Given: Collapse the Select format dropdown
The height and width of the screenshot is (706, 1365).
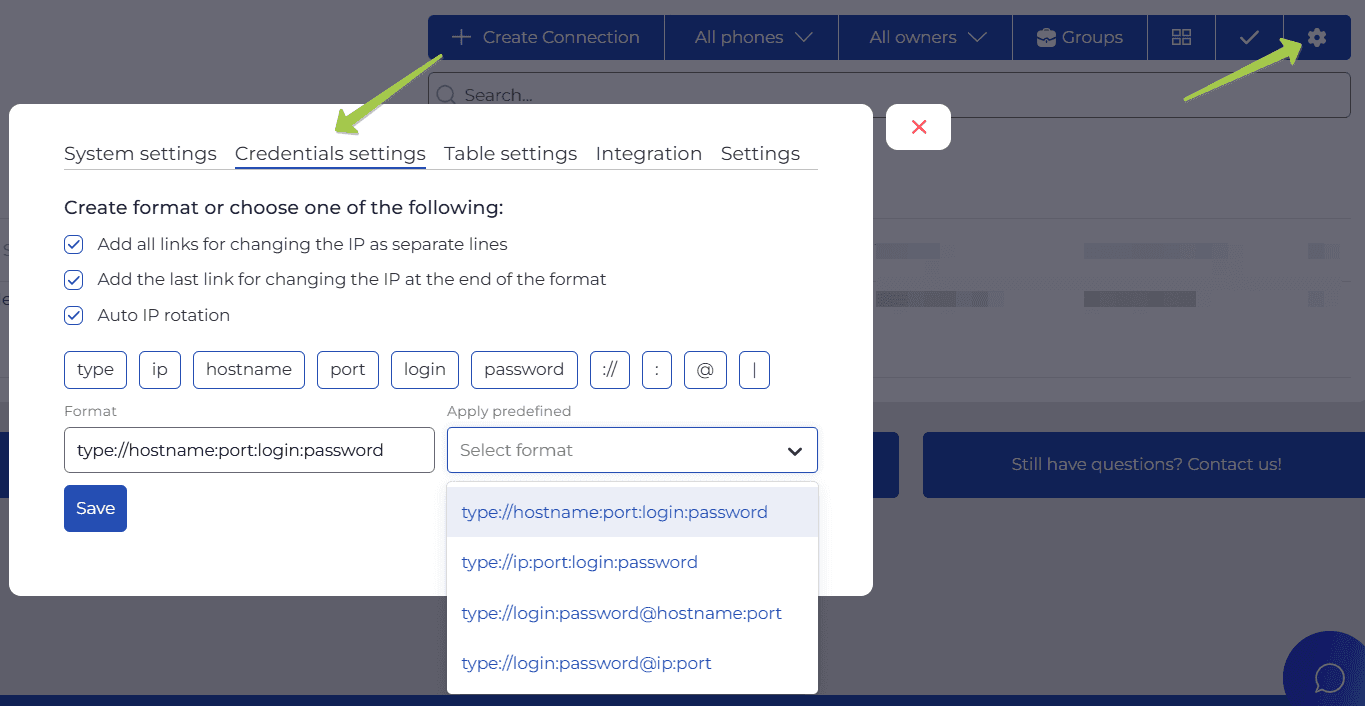Looking at the screenshot, I should tap(794, 451).
